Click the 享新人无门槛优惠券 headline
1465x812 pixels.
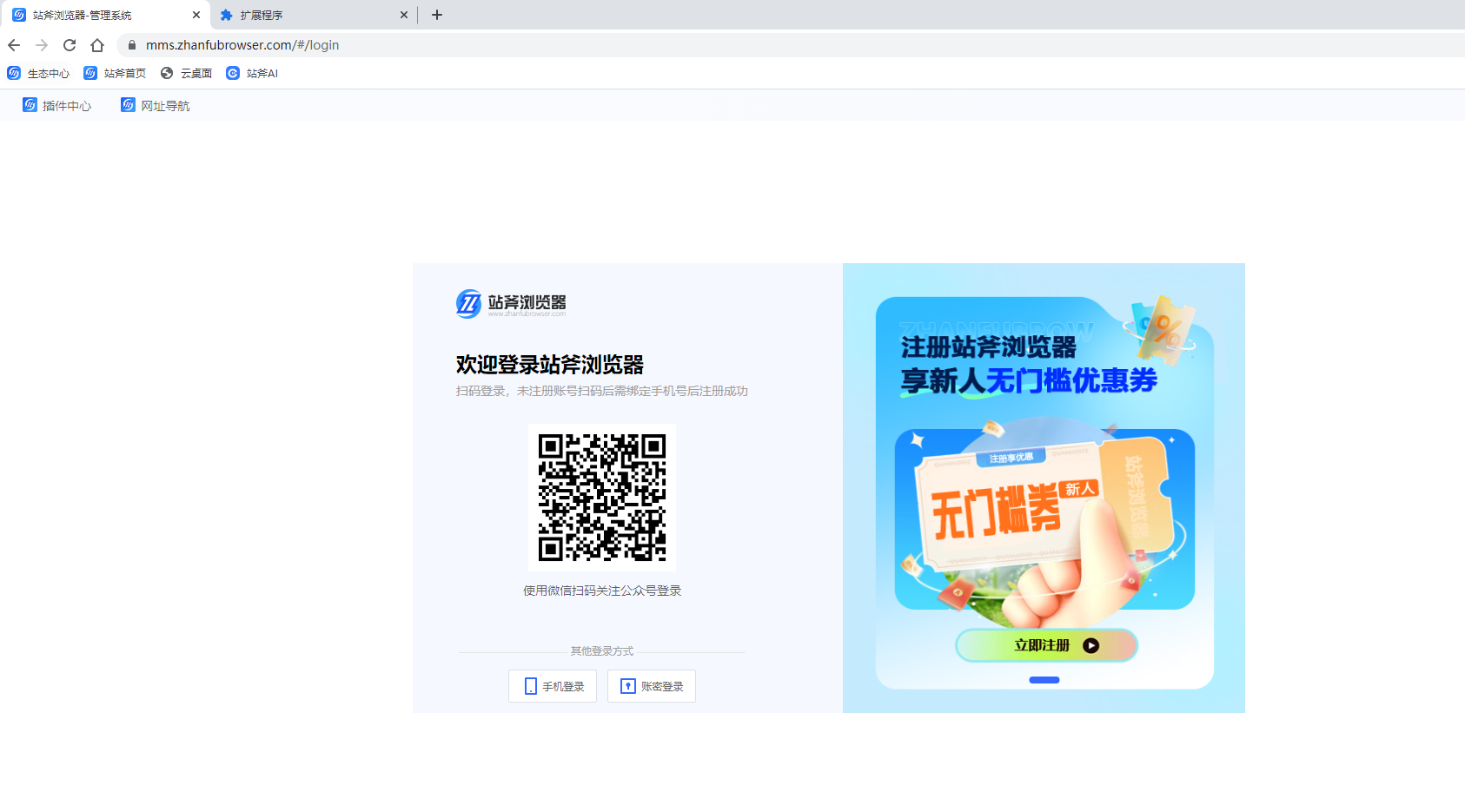pos(1030,380)
